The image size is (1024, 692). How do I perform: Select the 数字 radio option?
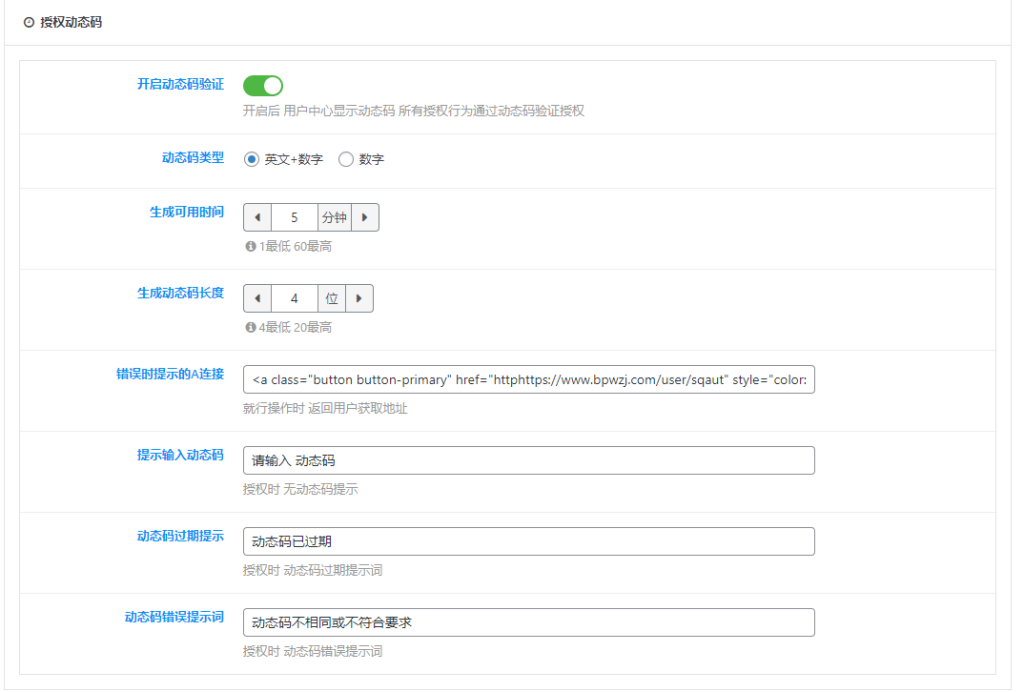[345, 160]
